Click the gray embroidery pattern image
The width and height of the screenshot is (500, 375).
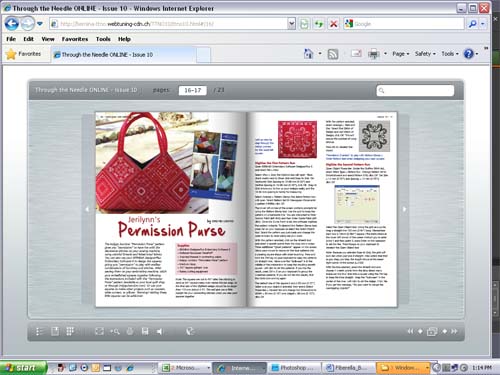point(374,136)
